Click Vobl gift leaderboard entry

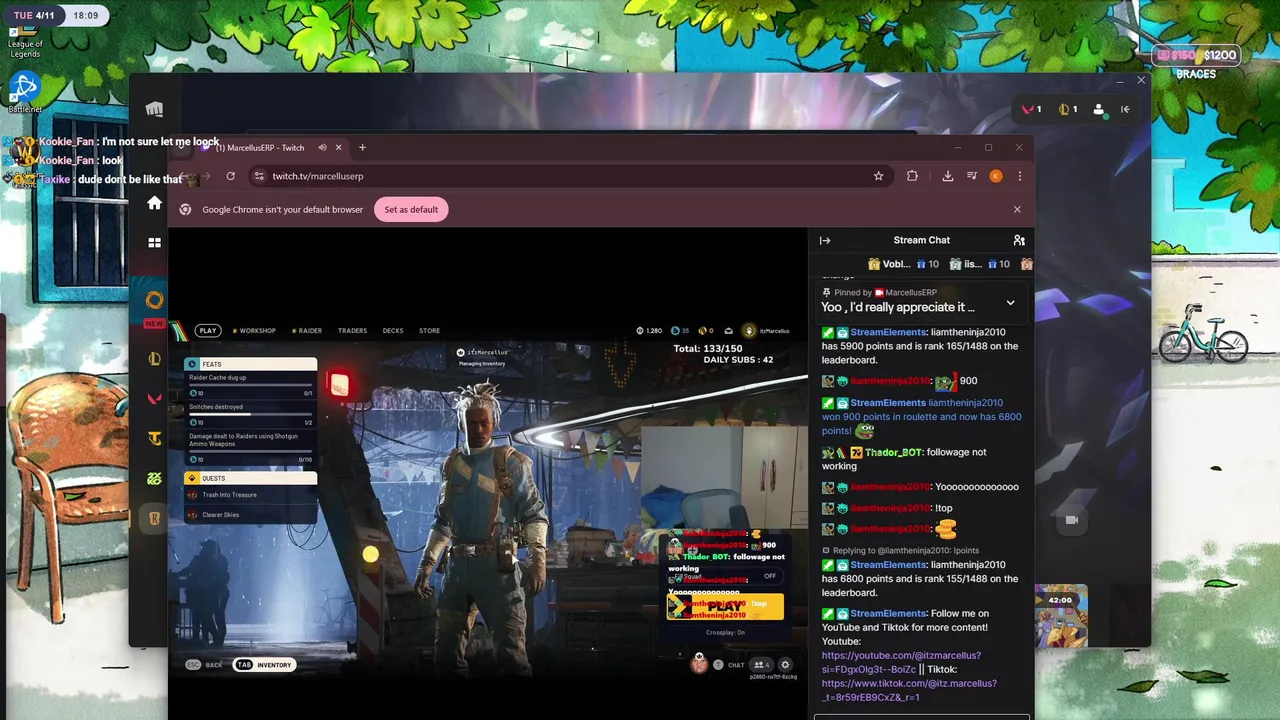(903, 264)
